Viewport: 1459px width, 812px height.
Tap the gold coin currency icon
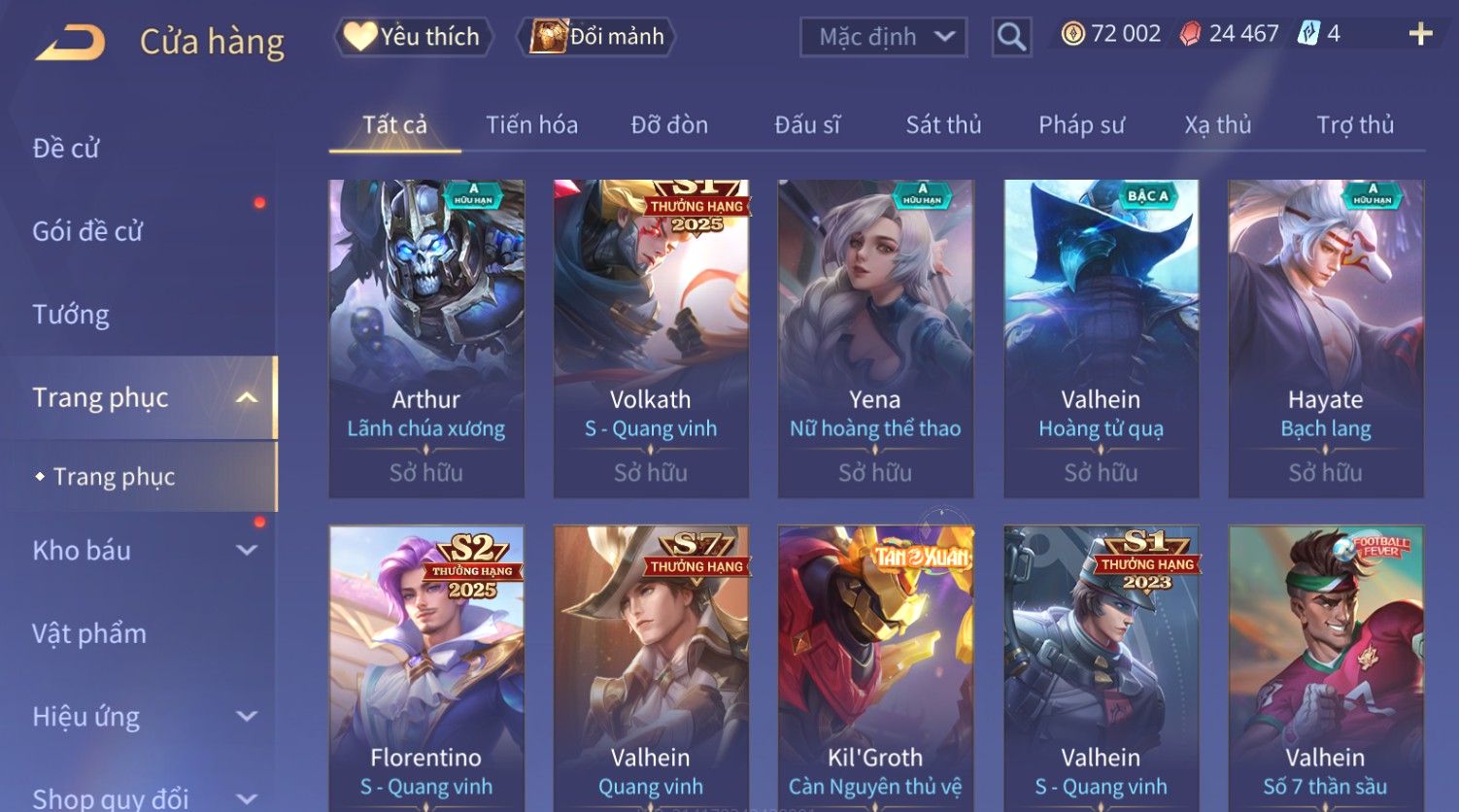tap(1072, 35)
